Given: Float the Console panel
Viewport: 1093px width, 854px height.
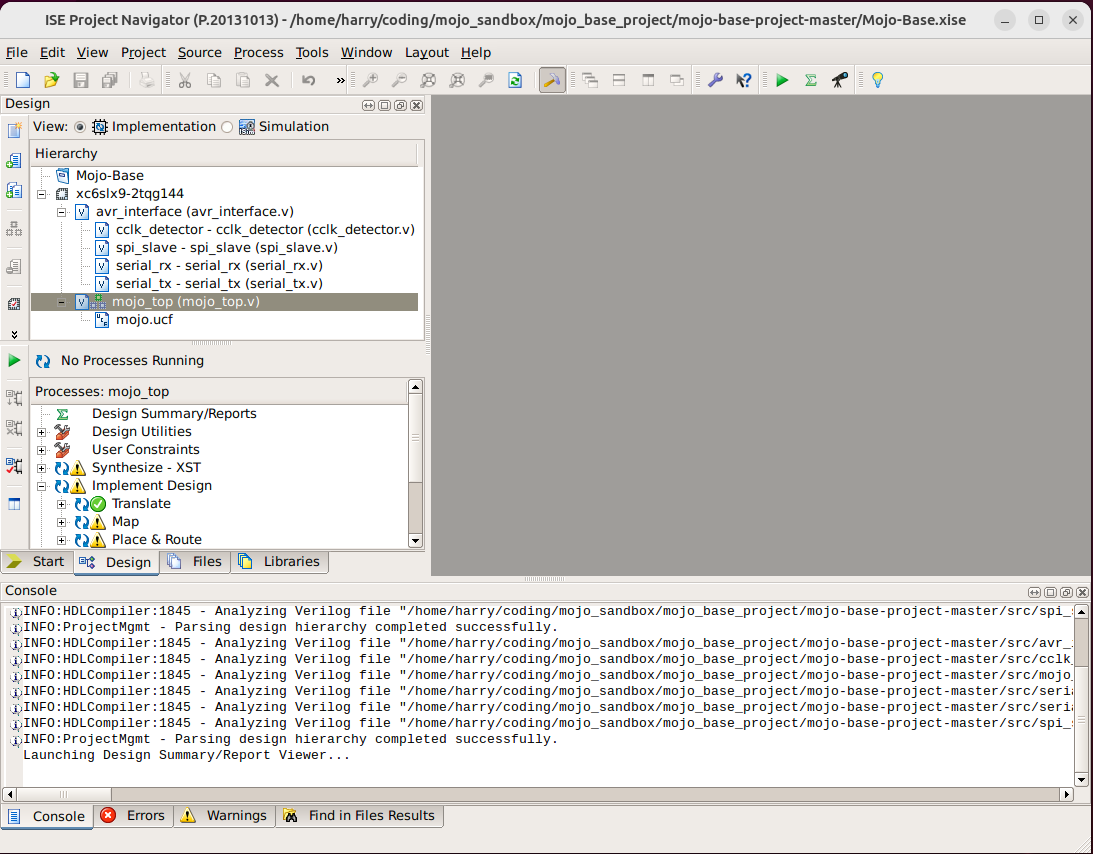Looking at the screenshot, I should [1066, 593].
